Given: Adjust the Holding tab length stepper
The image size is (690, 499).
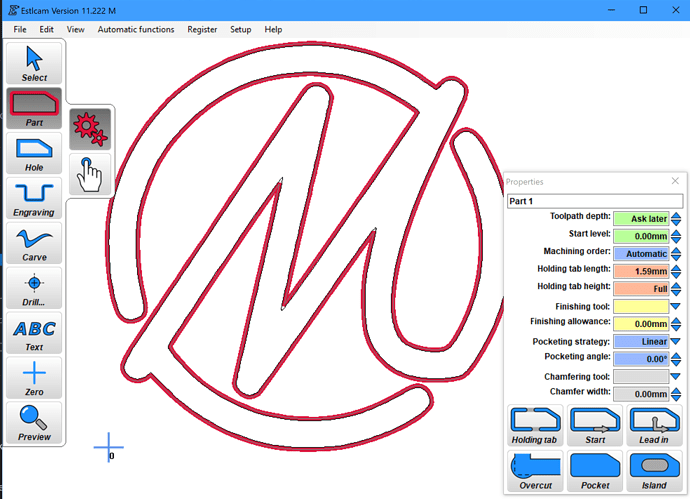Looking at the screenshot, I should coord(676,271).
